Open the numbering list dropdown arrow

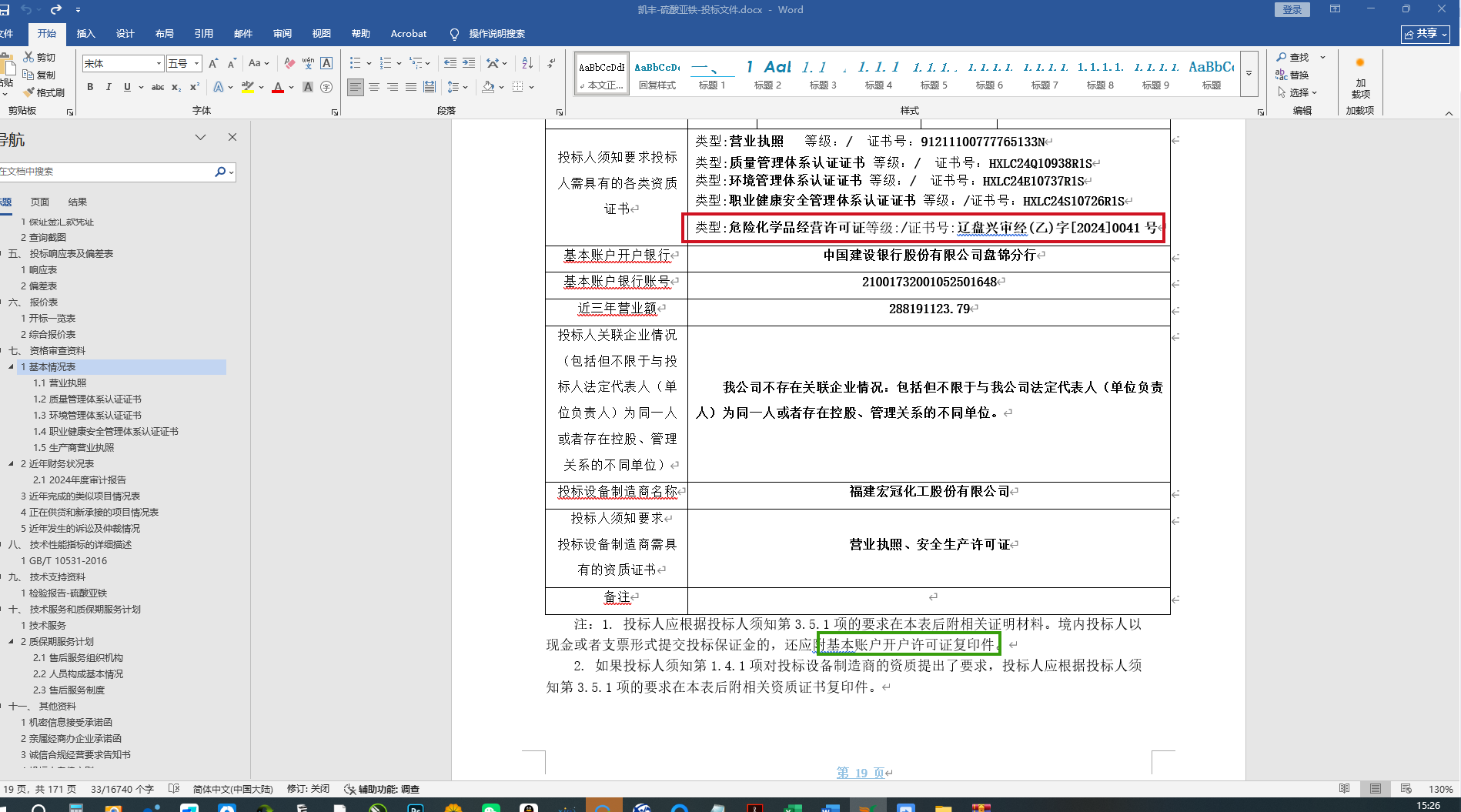[x=399, y=63]
